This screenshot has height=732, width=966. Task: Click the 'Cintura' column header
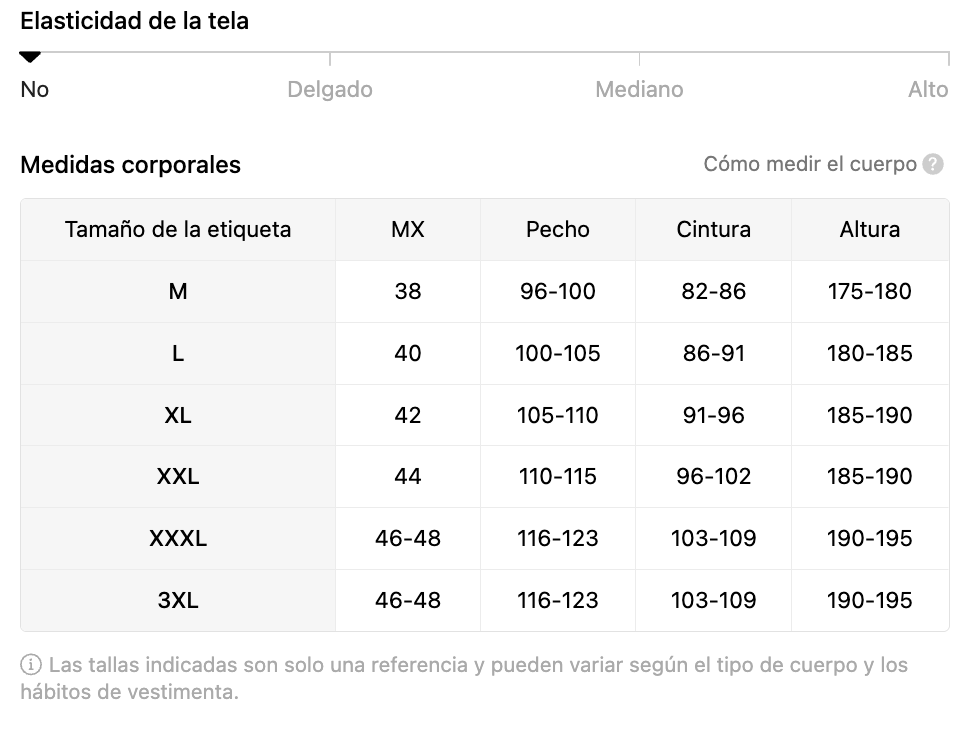[714, 230]
